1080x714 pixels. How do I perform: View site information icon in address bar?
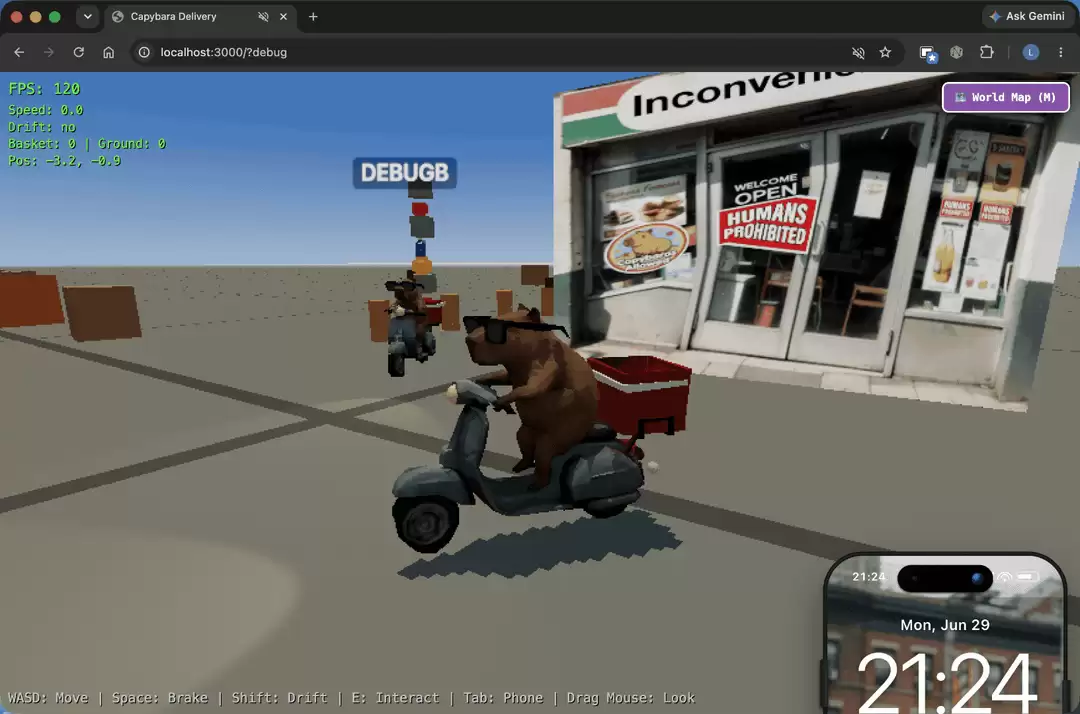[144, 52]
